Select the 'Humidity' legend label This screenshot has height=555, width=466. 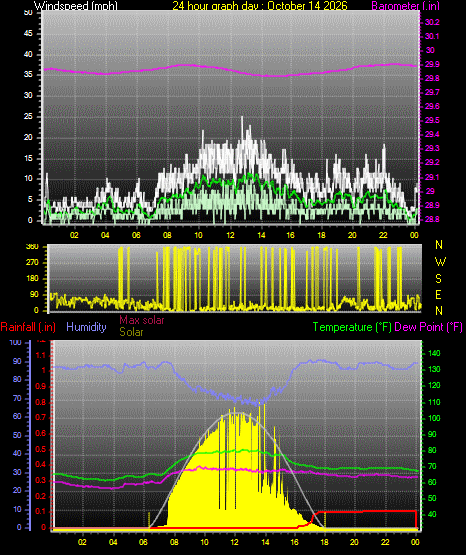tap(86, 327)
